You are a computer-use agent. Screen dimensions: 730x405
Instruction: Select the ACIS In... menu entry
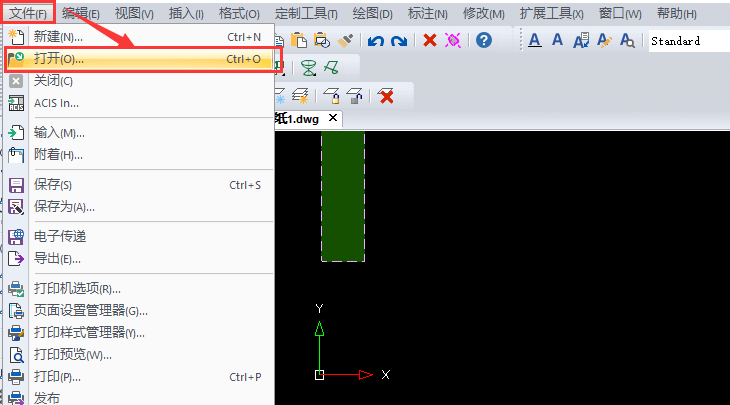tap(139, 103)
